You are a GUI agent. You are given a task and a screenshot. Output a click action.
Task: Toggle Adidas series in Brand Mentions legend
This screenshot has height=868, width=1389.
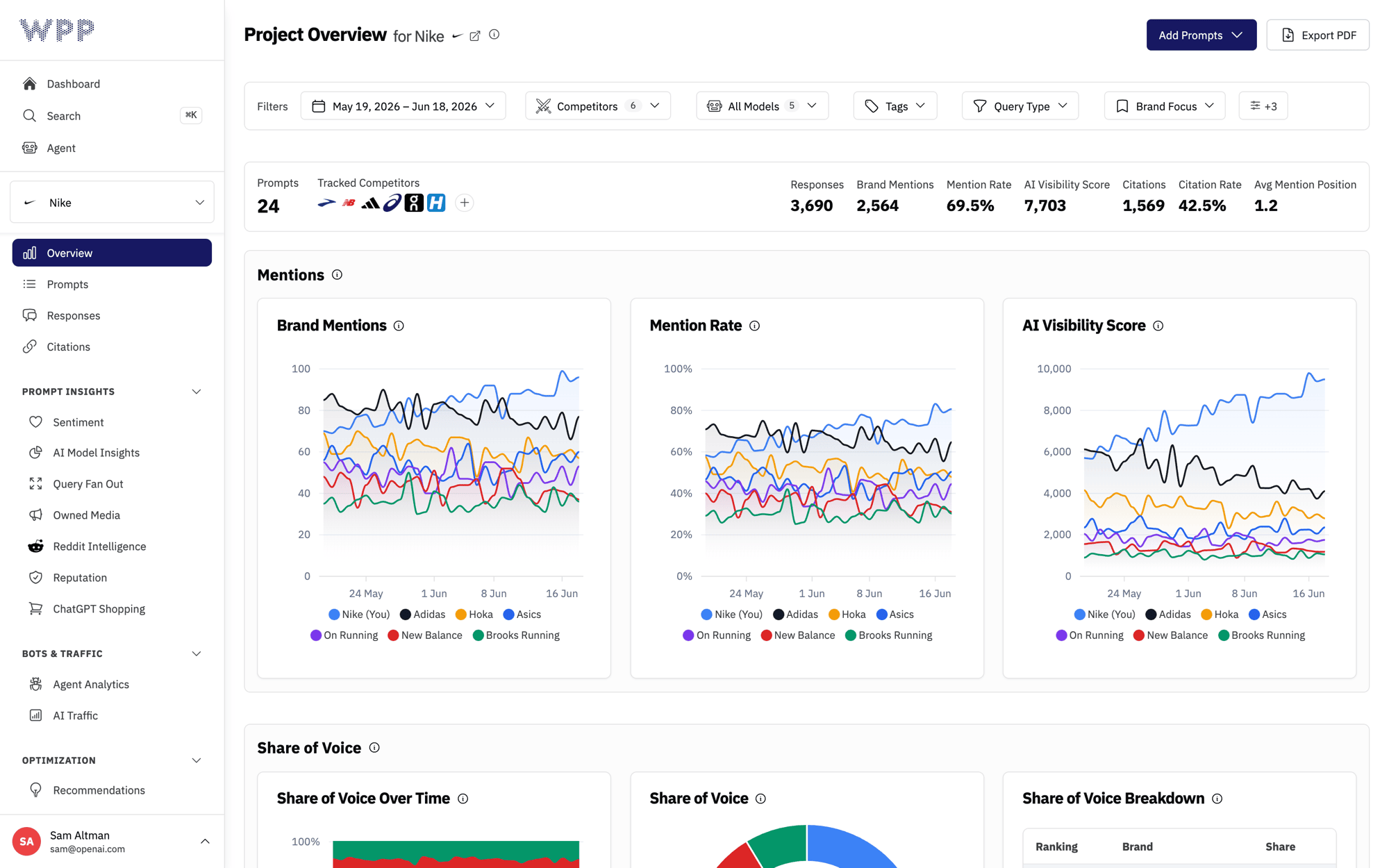[422, 615]
